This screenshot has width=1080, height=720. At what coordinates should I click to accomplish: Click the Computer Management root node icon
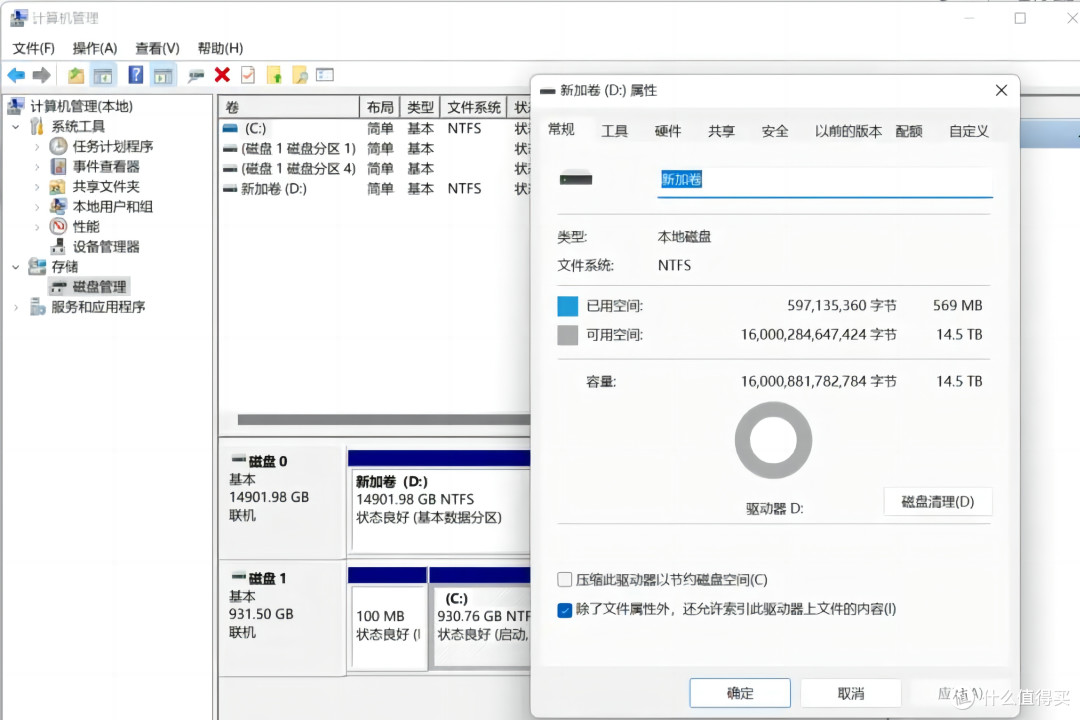point(16,106)
